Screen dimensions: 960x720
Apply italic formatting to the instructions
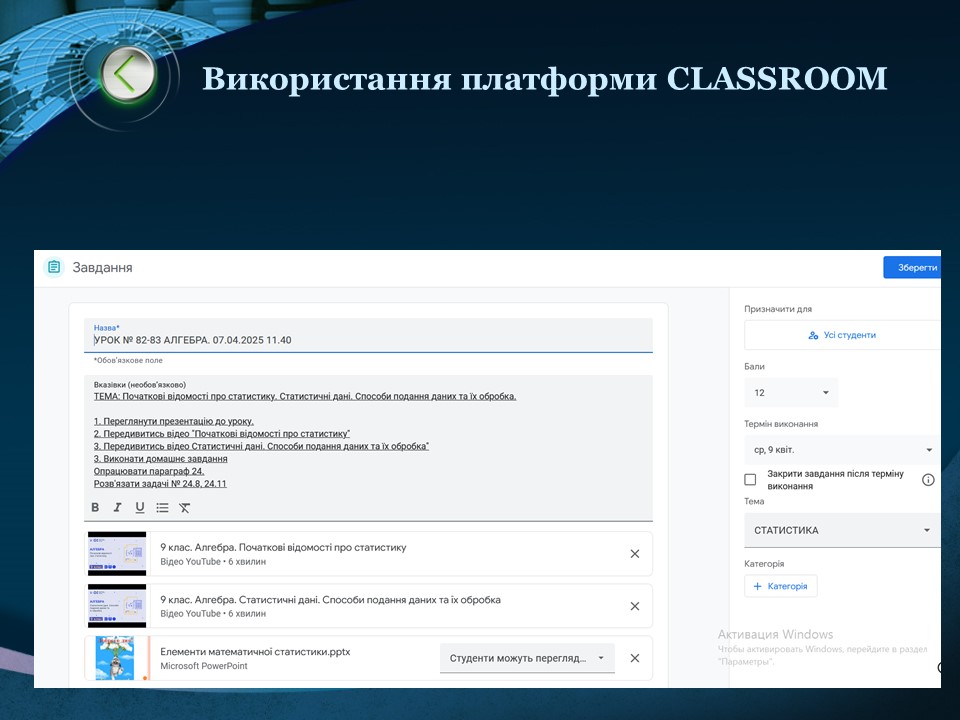point(117,507)
